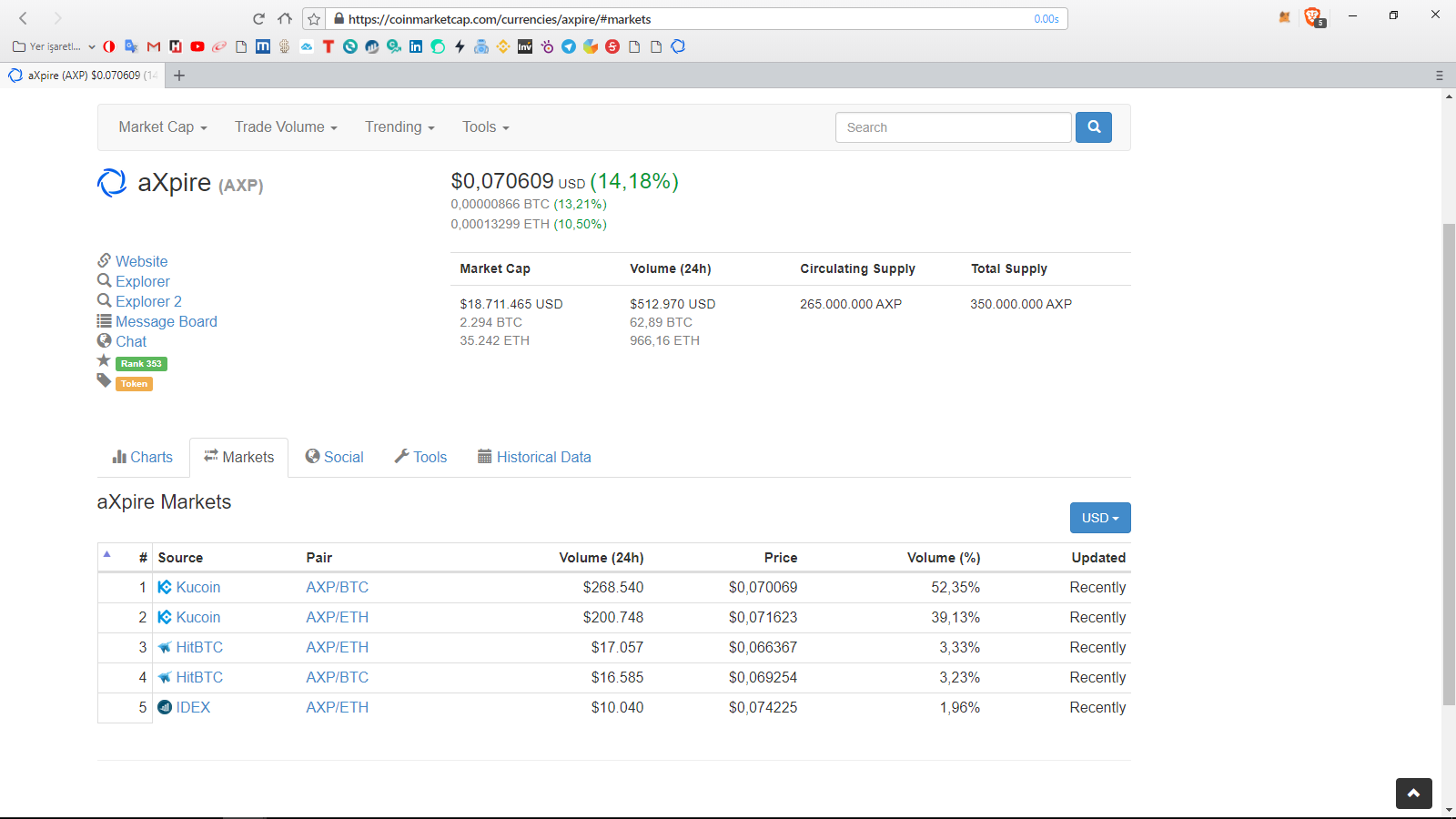Open the IDEX exchange link

pos(193,707)
